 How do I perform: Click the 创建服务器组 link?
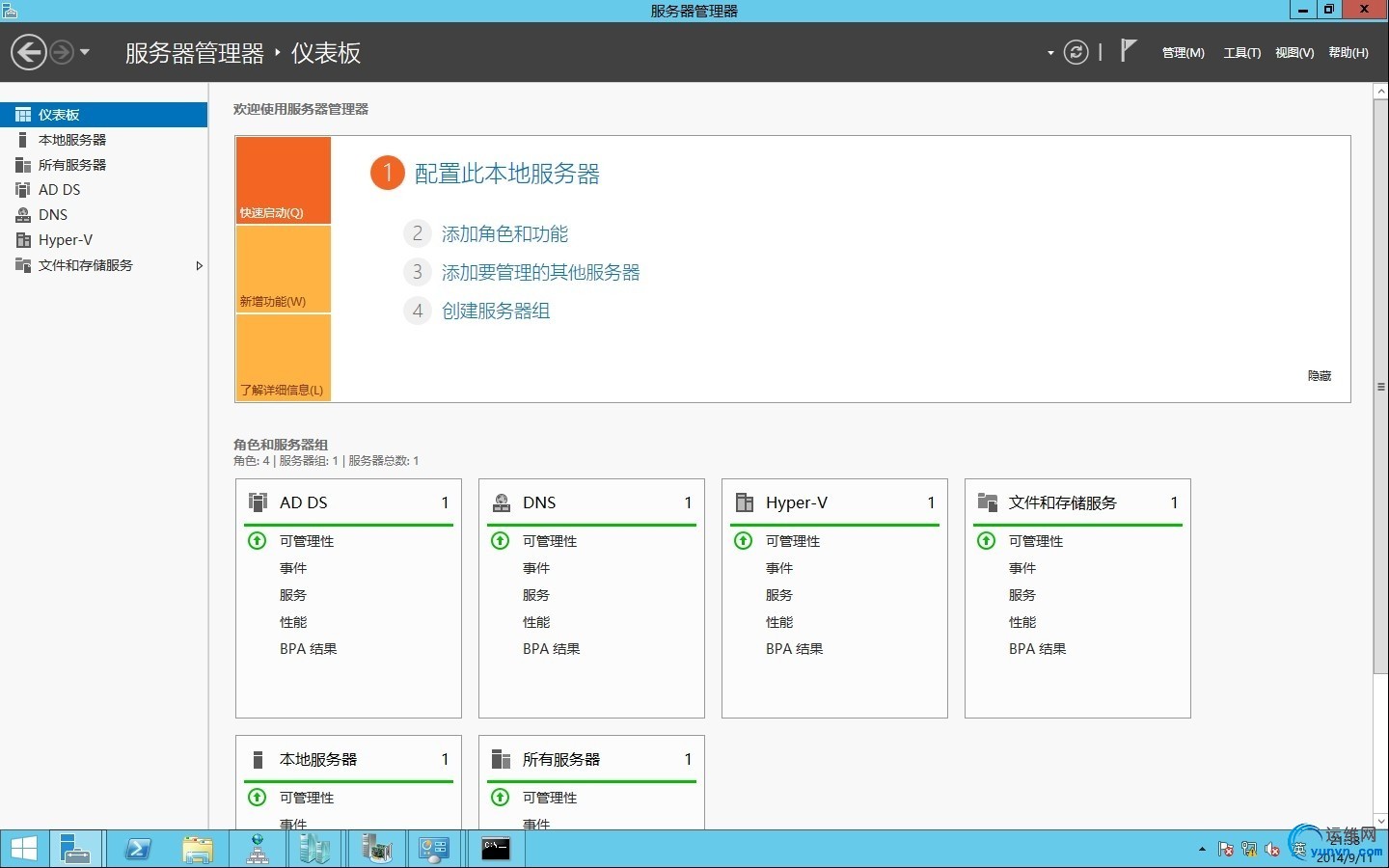496,311
